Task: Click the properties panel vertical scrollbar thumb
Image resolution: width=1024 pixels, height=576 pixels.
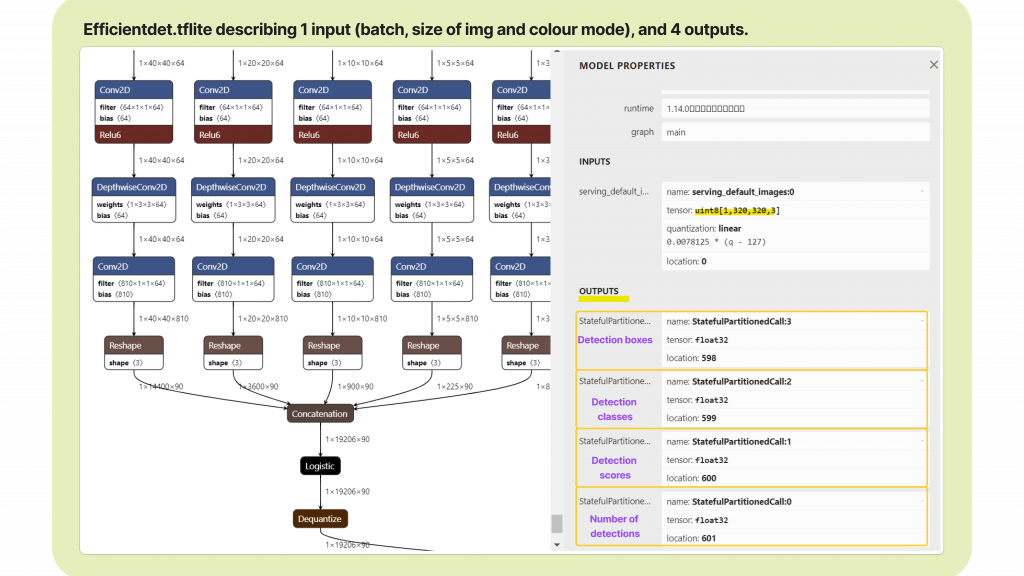Action: point(557,524)
